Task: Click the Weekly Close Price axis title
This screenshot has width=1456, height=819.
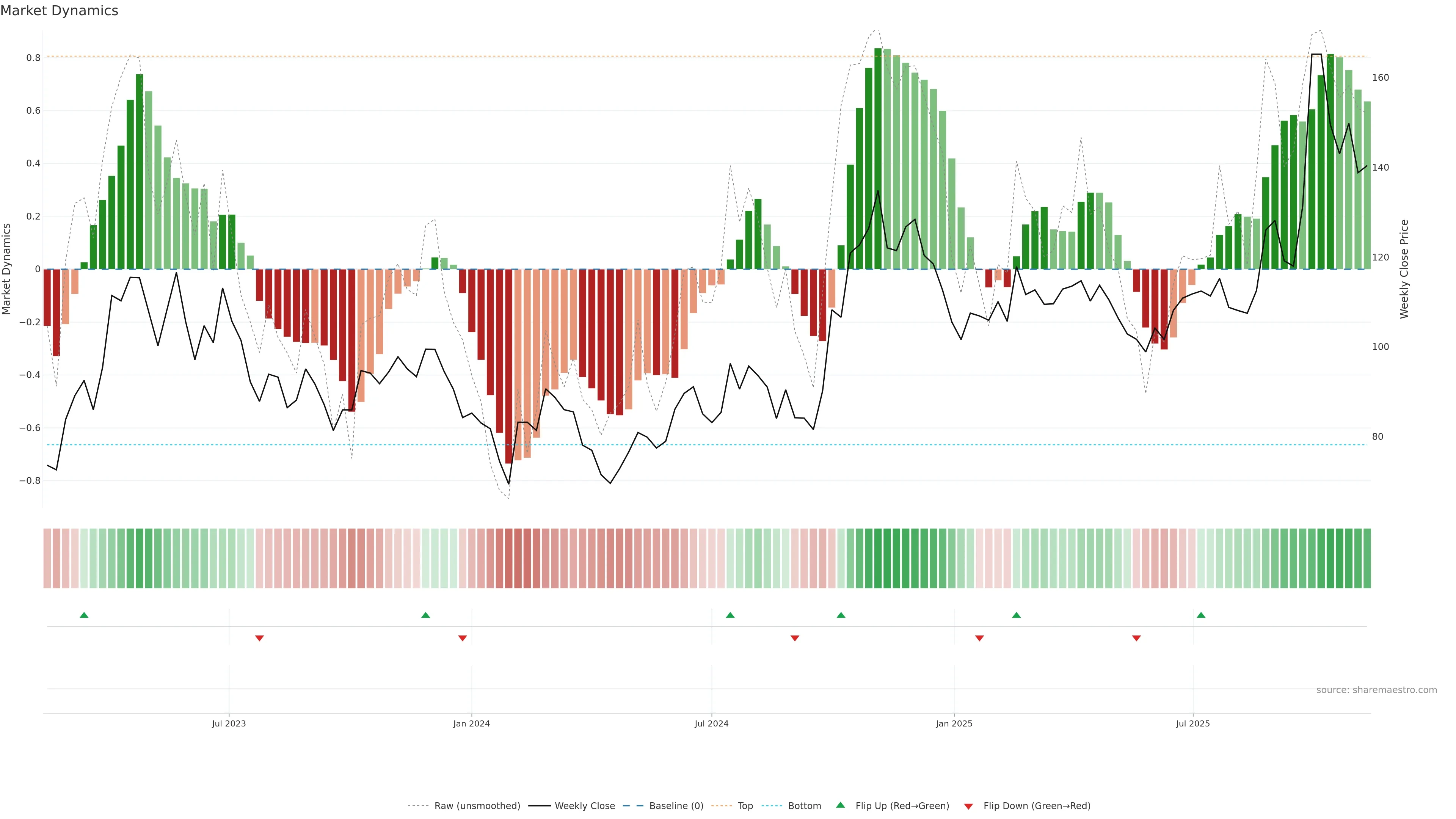Action: point(1404,269)
